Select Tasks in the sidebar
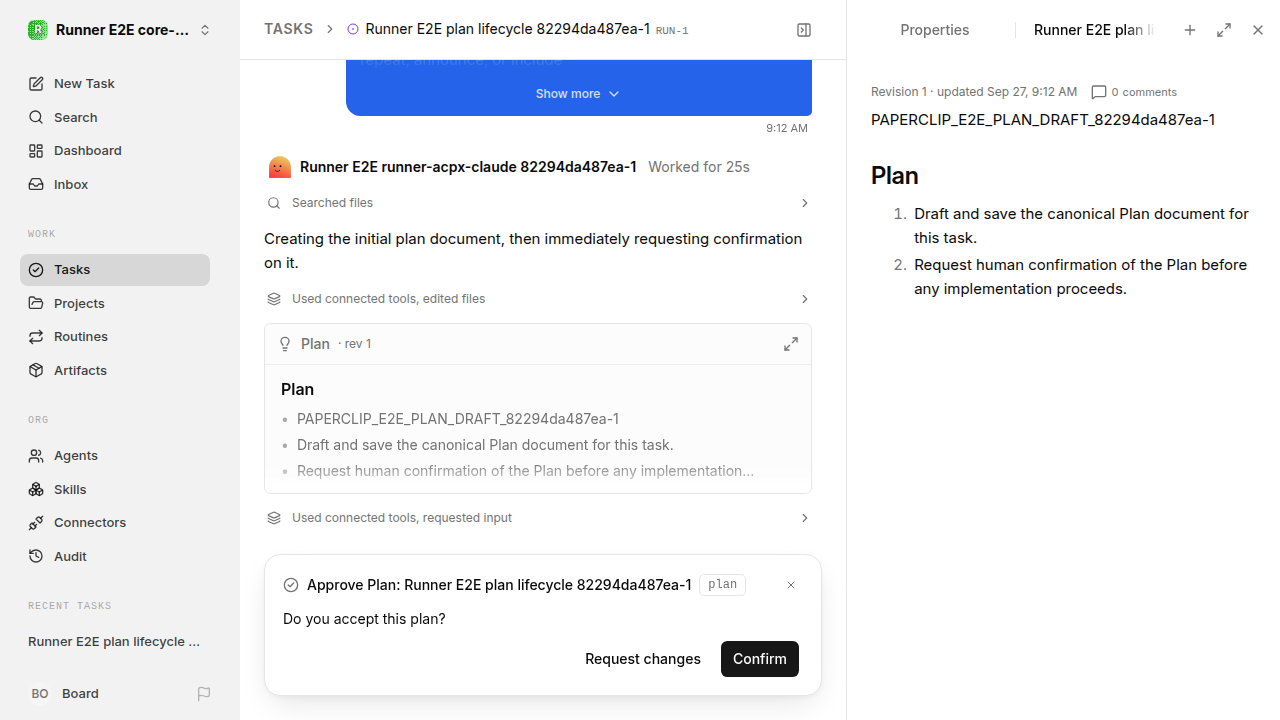Screen dimensions: 1280x720 pyautogui.click(x=115, y=270)
